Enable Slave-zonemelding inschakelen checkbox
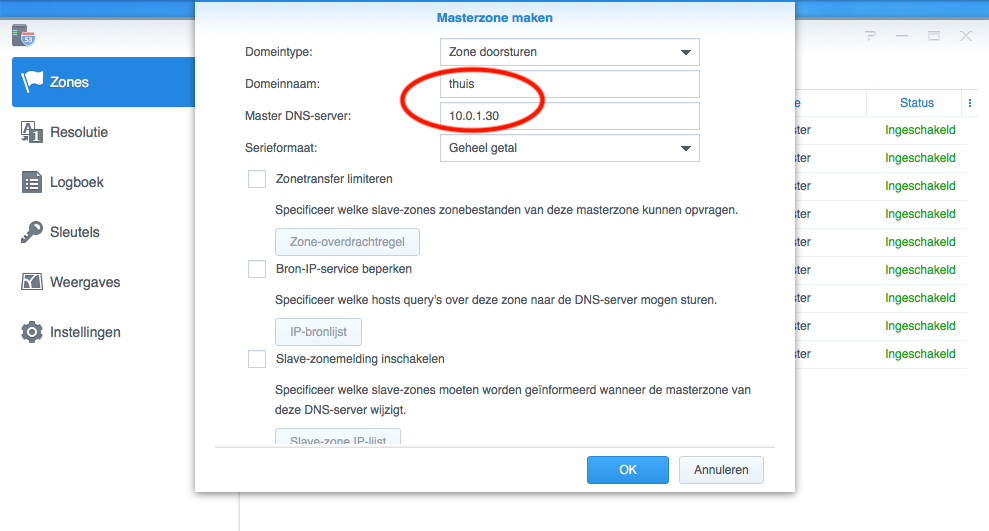The width and height of the screenshot is (989, 531). [x=257, y=359]
